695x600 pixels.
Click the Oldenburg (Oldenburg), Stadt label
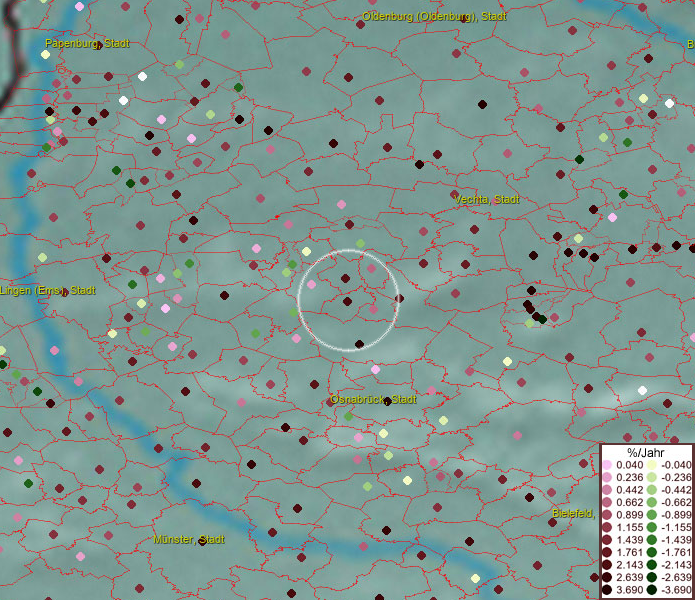pyautogui.click(x=420, y=17)
